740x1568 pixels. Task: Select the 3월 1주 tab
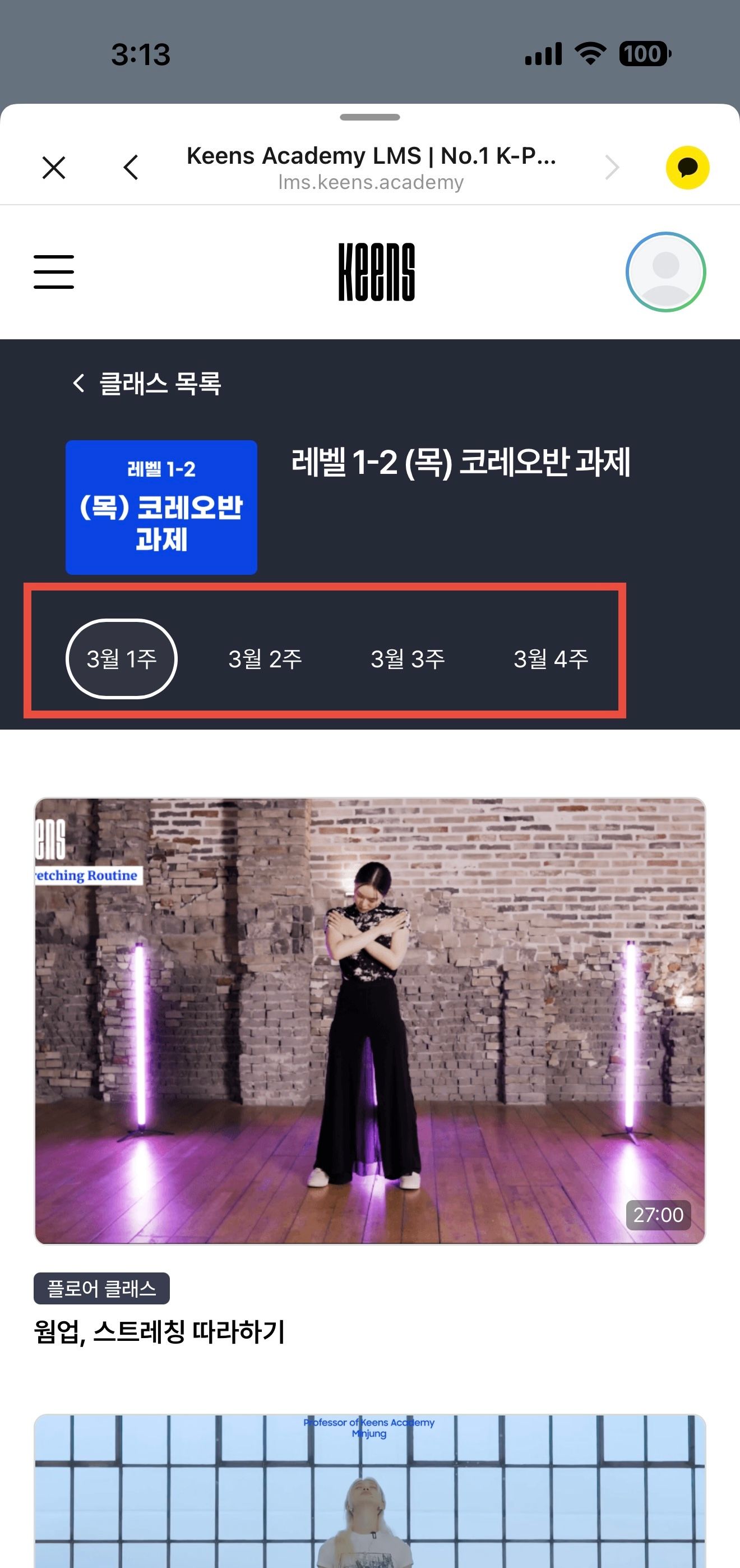122,658
